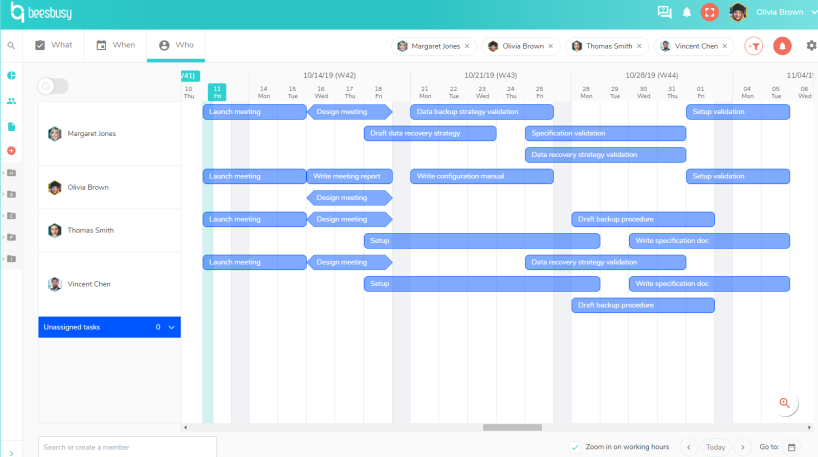Open Olivia's Write meeting report task
The width and height of the screenshot is (818, 457).
349,176
